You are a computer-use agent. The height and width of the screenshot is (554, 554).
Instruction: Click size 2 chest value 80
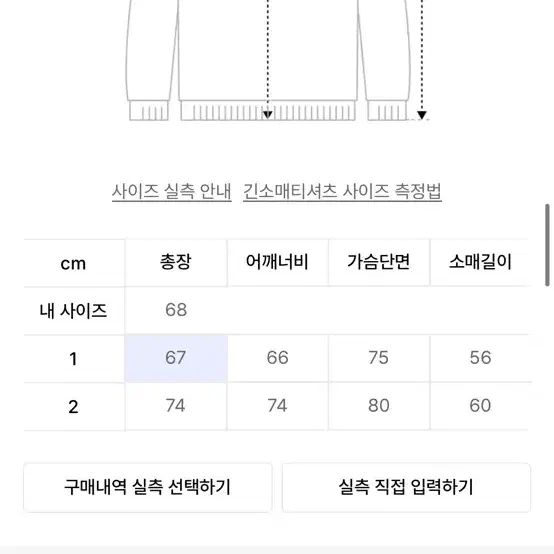pyautogui.click(x=379, y=406)
